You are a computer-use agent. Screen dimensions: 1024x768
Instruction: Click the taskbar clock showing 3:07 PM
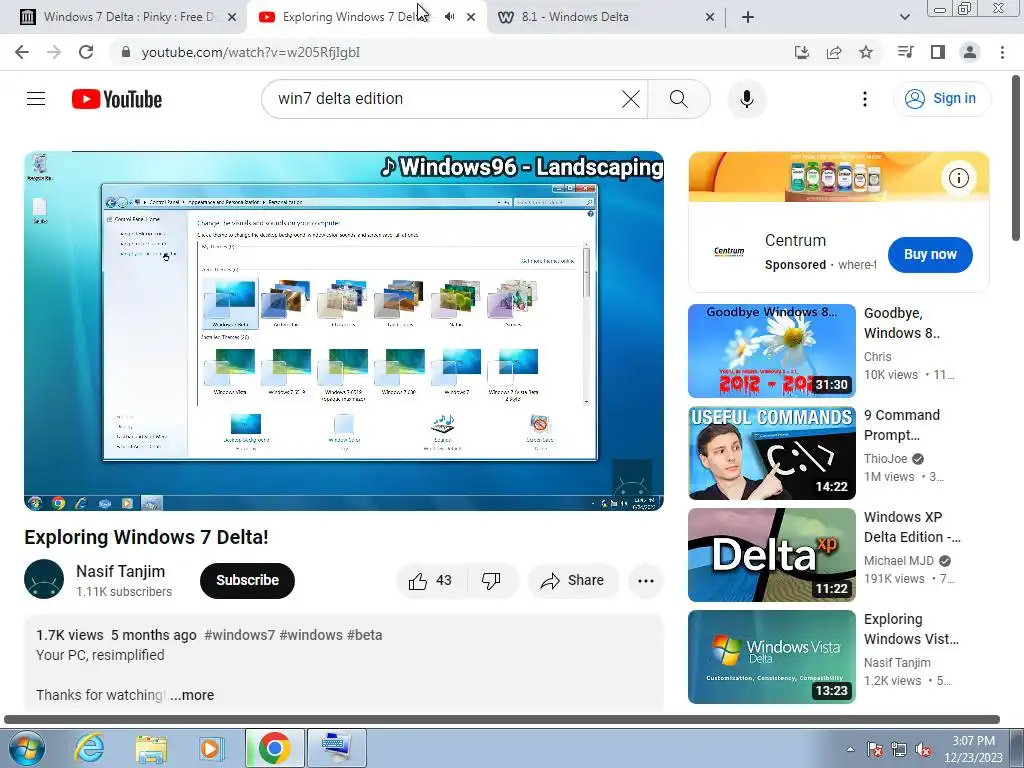(x=973, y=749)
